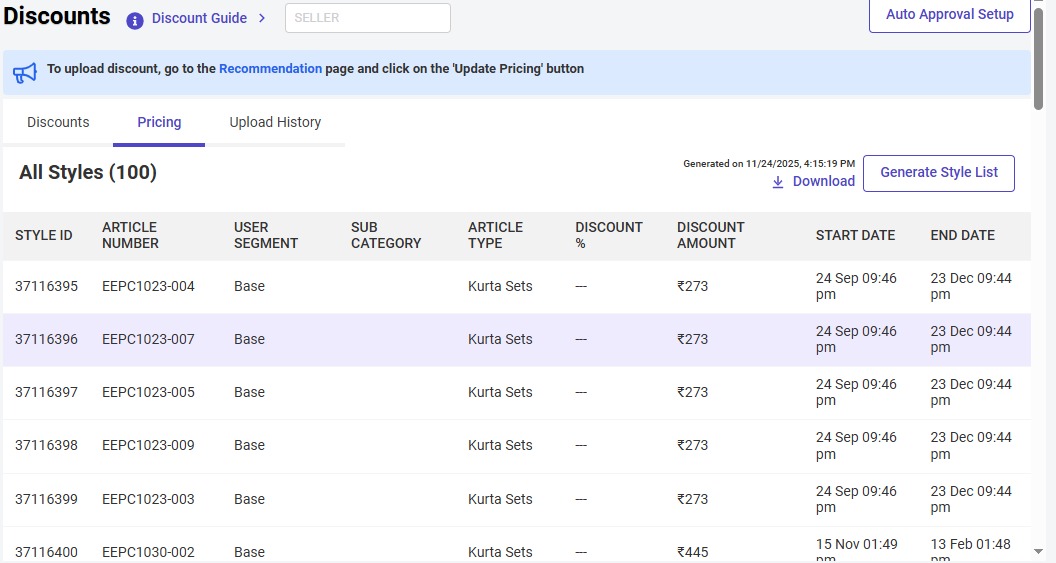The width and height of the screenshot is (1056, 563).
Task: Click article number EEPC1023-009
Action: coord(148,446)
